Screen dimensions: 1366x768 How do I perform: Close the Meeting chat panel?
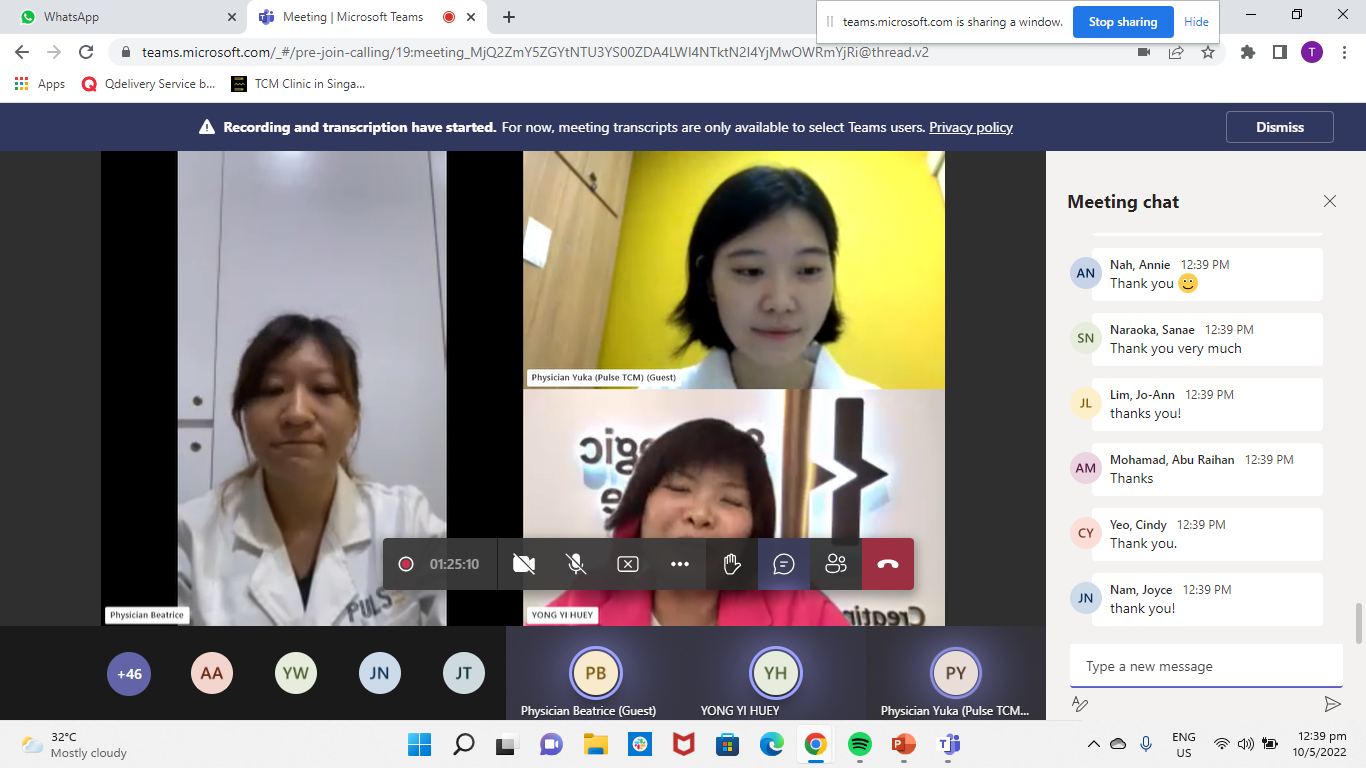tap(1330, 201)
